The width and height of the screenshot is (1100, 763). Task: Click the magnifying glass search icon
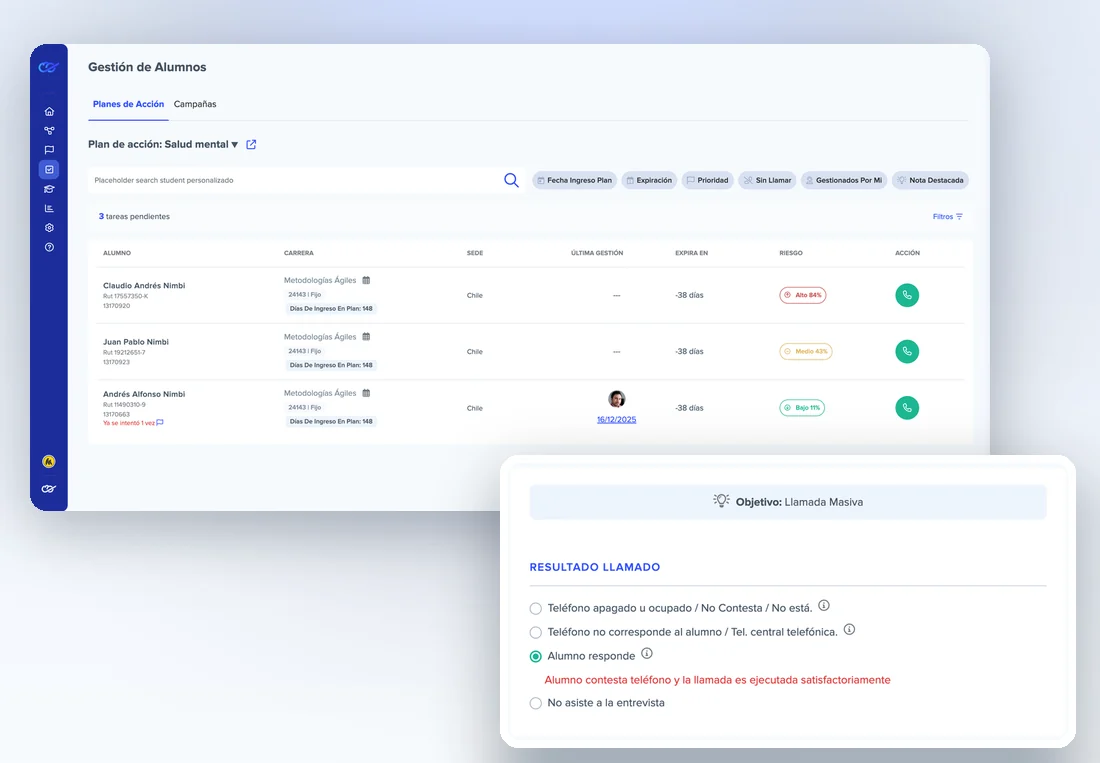coord(511,180)
